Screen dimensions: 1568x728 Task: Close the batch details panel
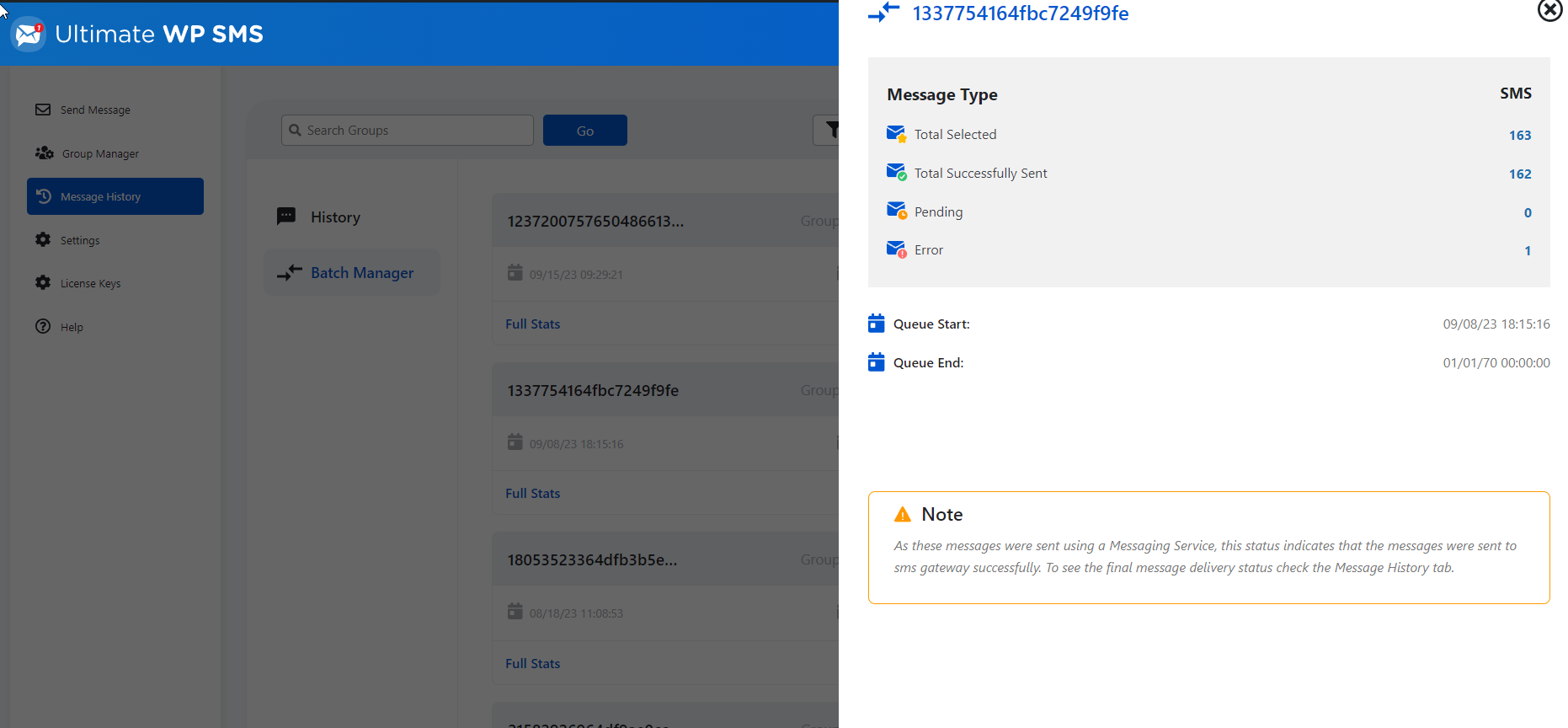[x=1550, y=10]
